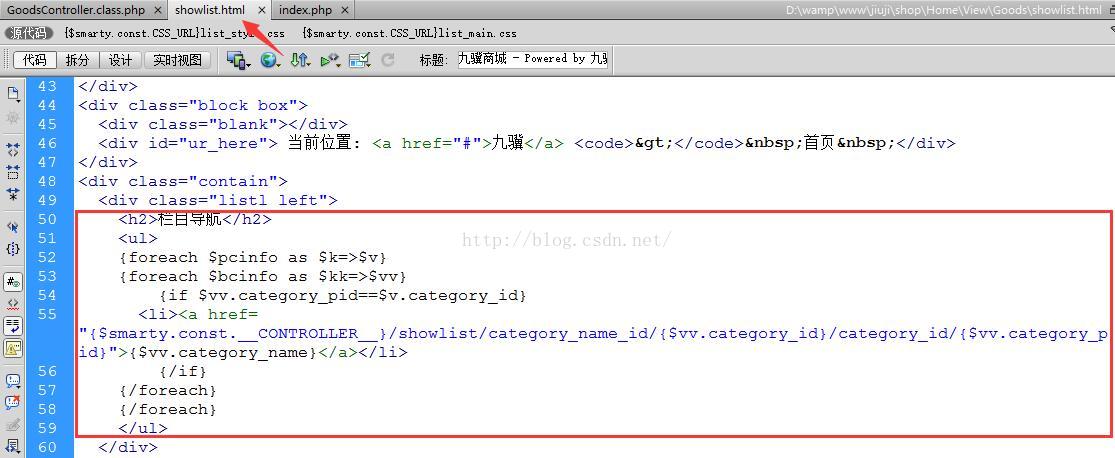
Task: Click the Wrap Tag pencil icon
Action: click(13, 425)
